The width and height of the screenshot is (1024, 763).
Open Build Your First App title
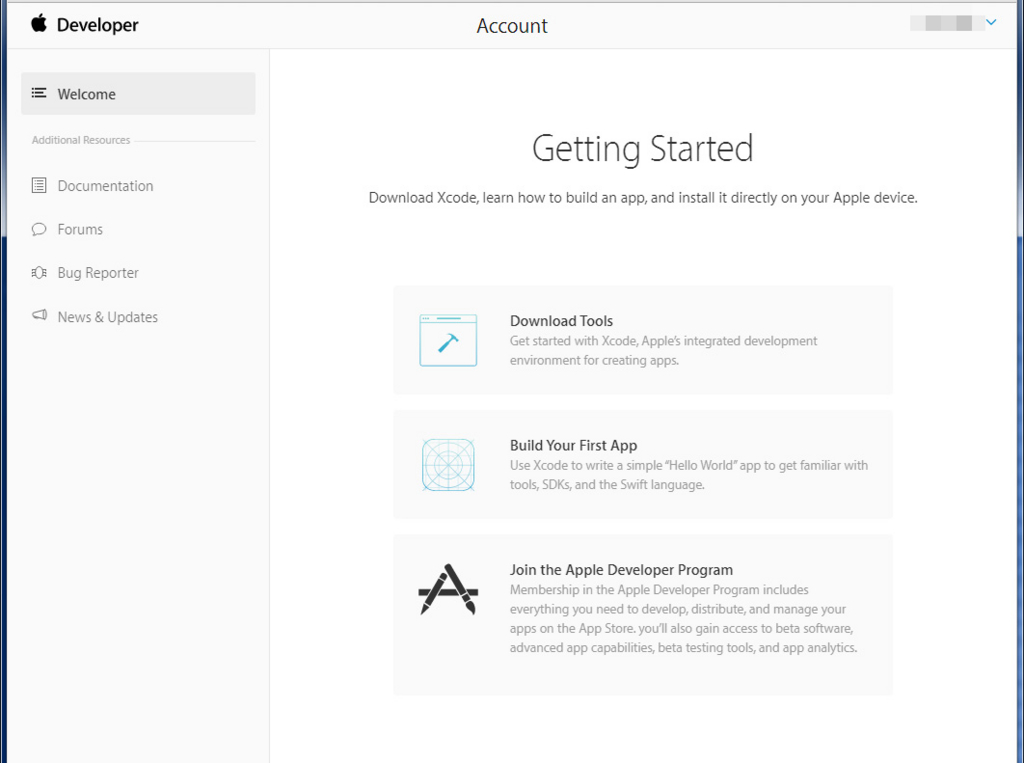tap(573, 446)
